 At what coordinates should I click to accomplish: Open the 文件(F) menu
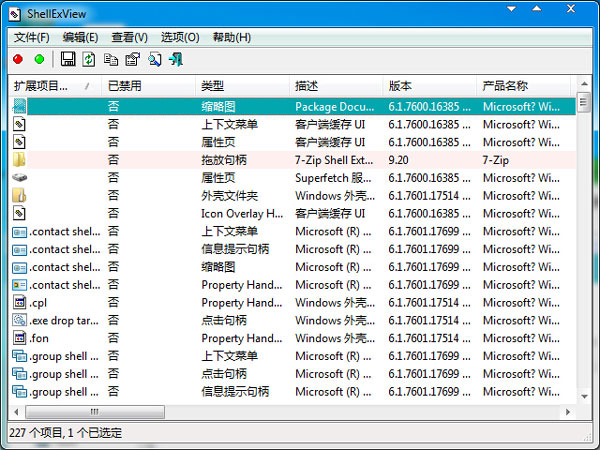click(x=31, y=37)
